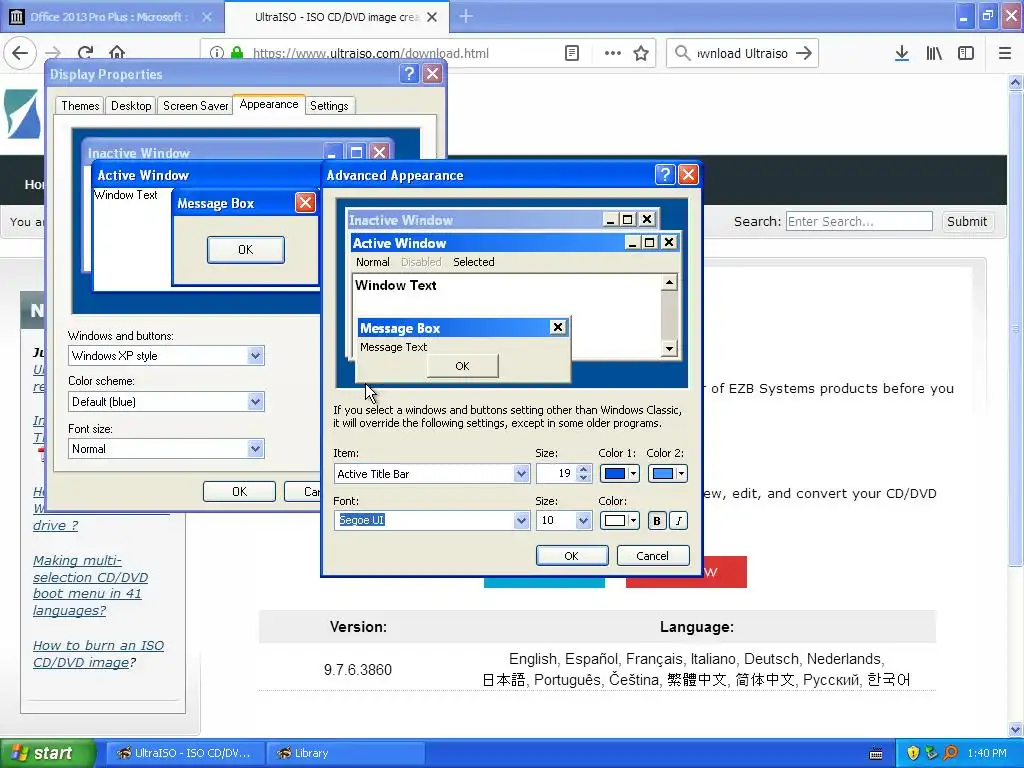This screenshot has height=768, width=1024.
Task: Expand Windows and buttons style dropdown
Action: [x=255, y=356]
